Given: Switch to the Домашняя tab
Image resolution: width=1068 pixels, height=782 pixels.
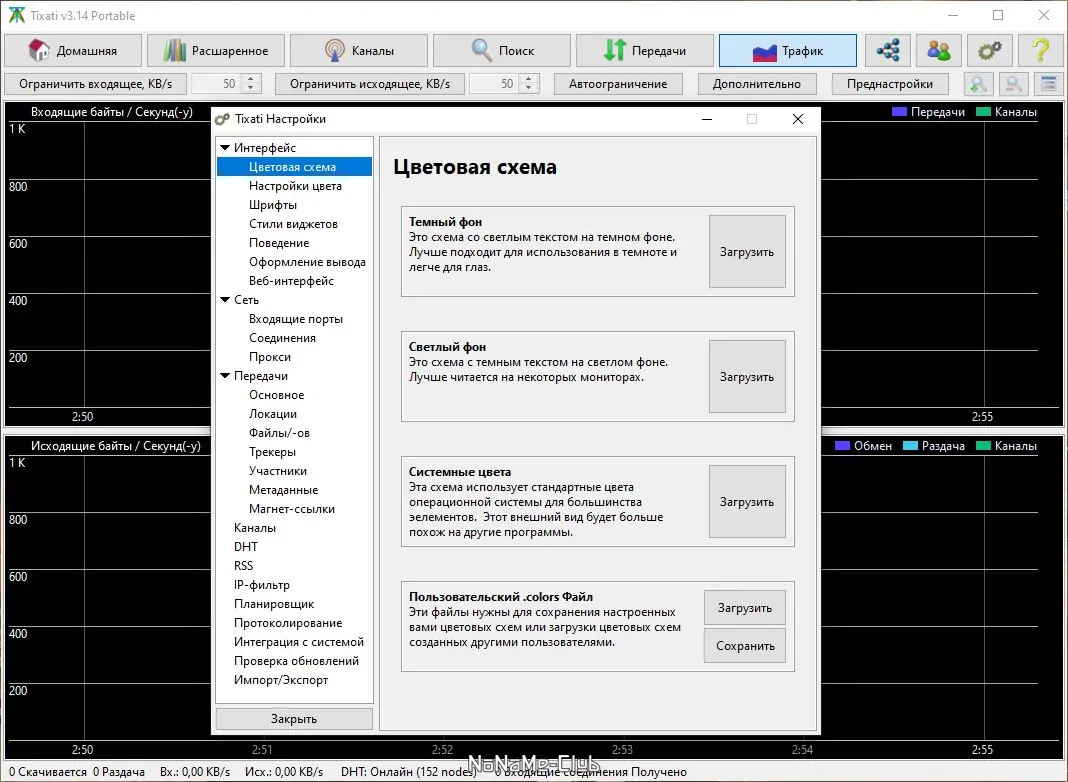Looking at the screenshot, I should (72, 50).
